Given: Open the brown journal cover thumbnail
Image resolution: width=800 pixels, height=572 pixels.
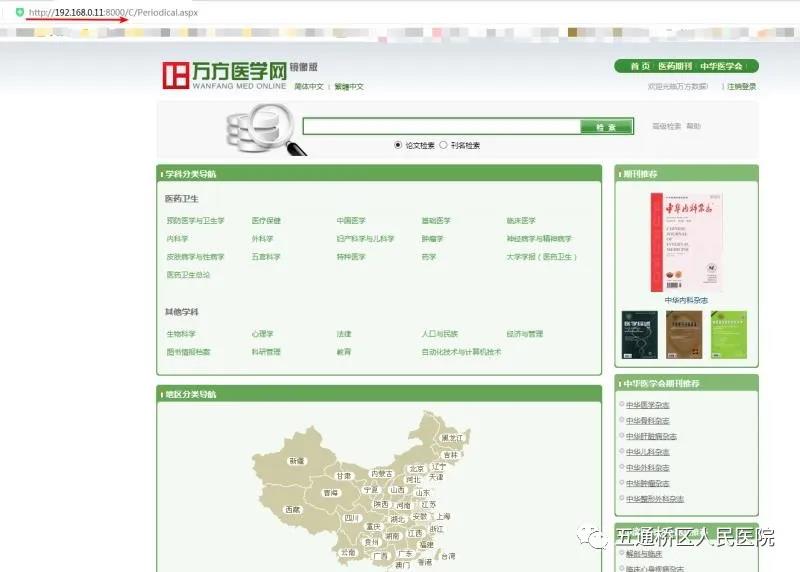Looking at the screenshot, I should (x=684, y=335).
